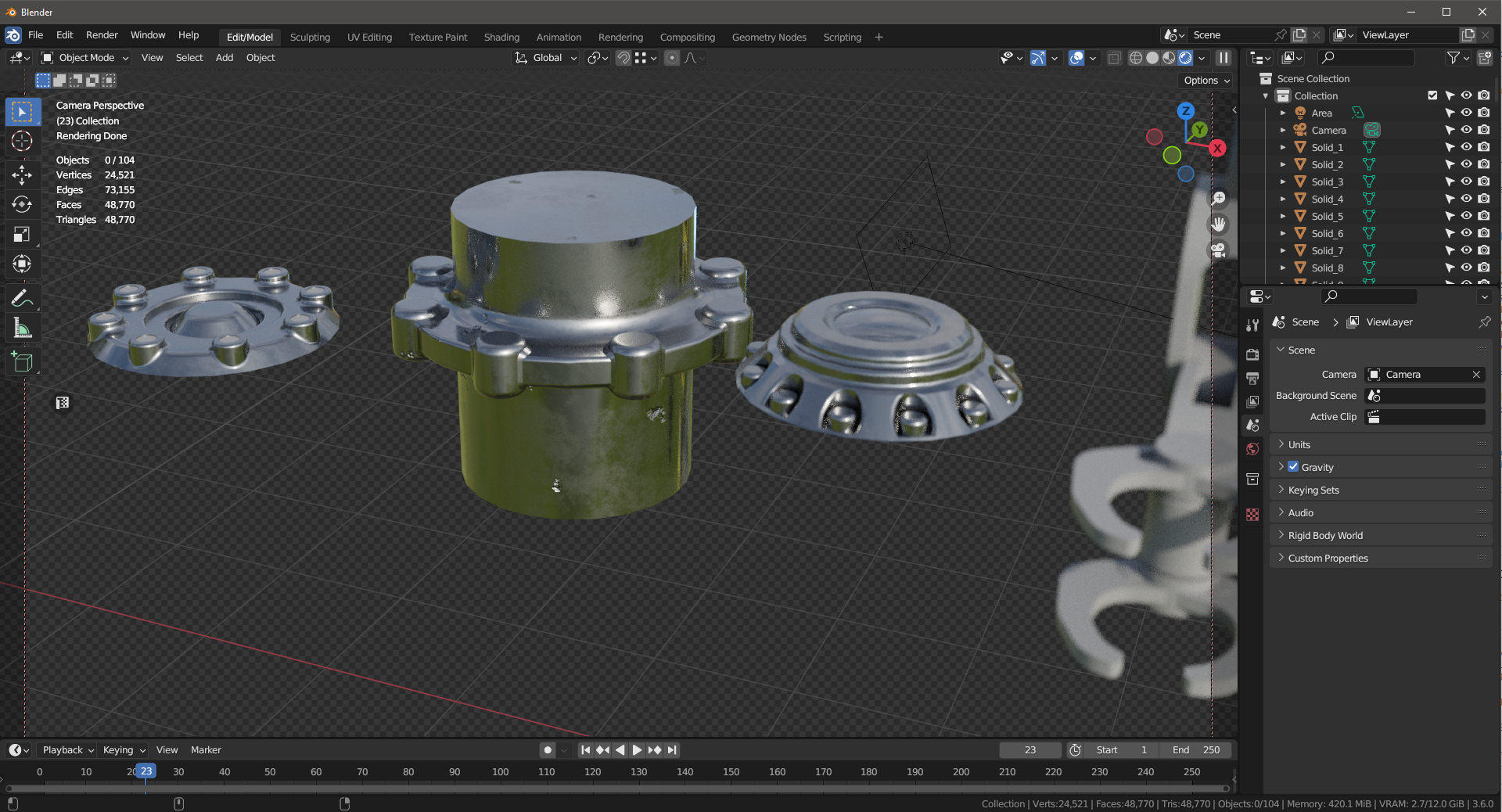
Task: Uncheck the Gravity checkbox
Action: [1293, 467]
